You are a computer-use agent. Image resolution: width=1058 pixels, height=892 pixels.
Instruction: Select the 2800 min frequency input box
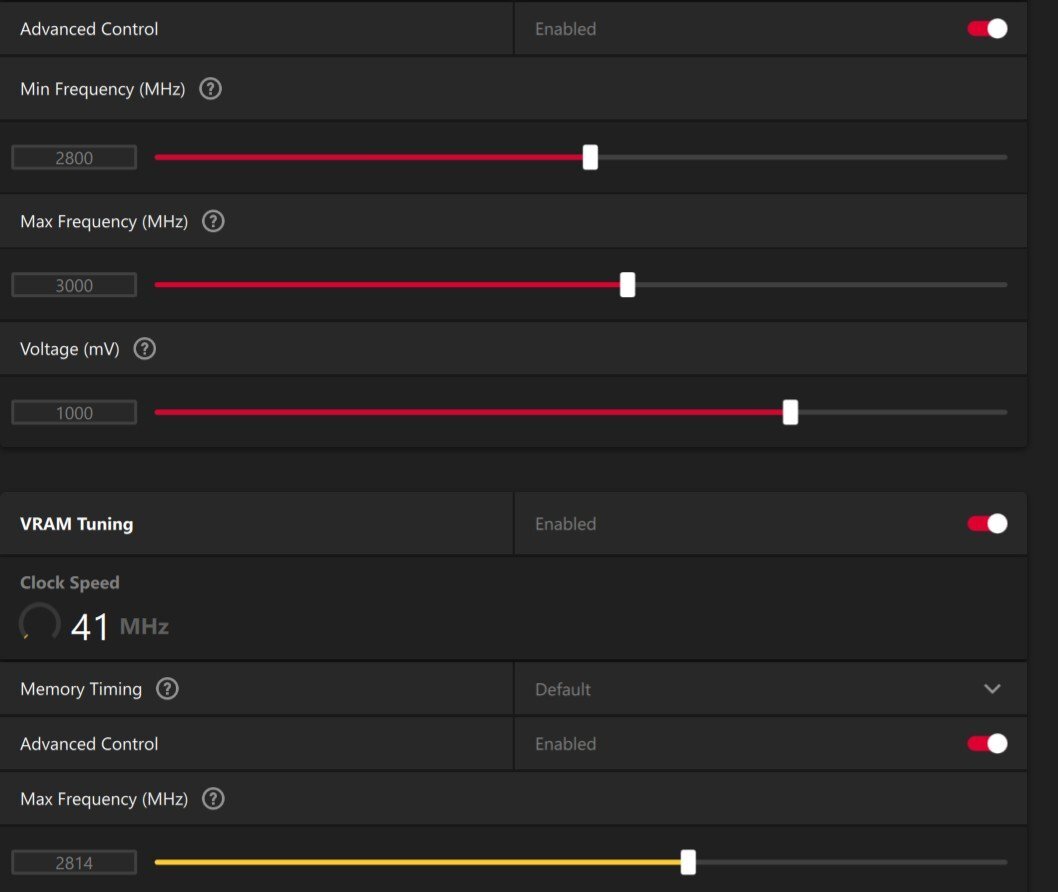pos(74,158)
